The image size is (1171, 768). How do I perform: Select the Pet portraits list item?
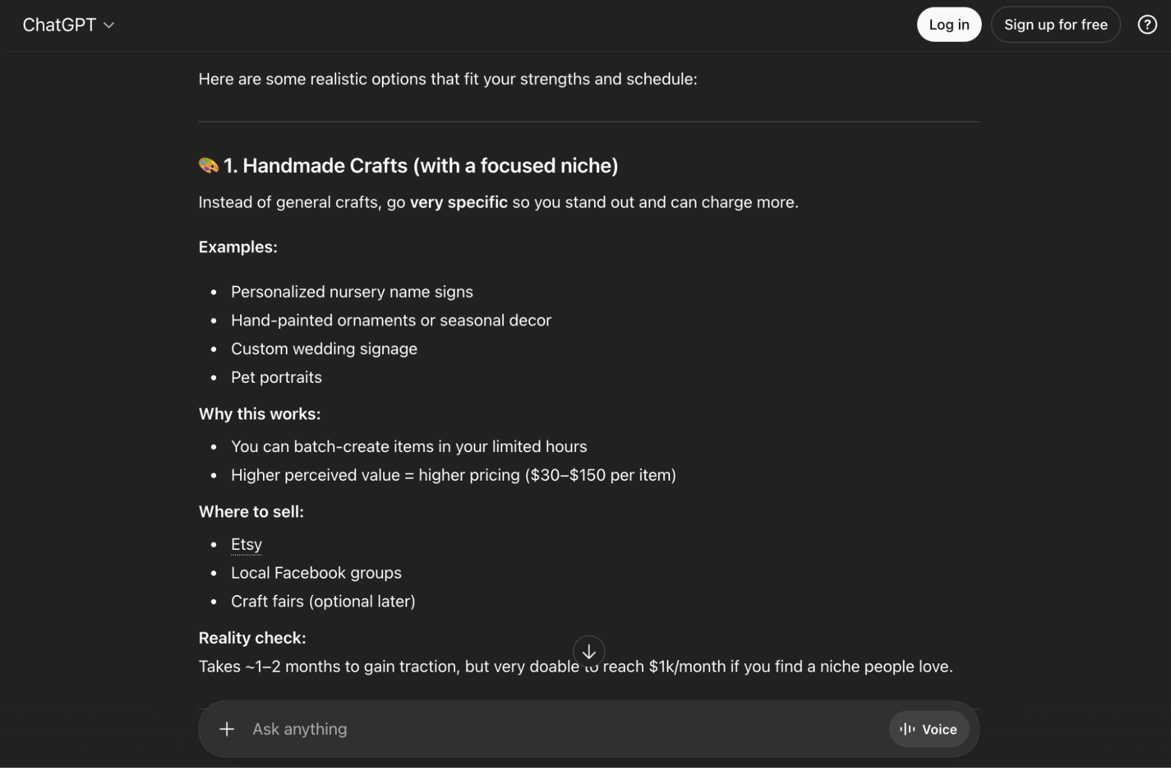(276, 377)
